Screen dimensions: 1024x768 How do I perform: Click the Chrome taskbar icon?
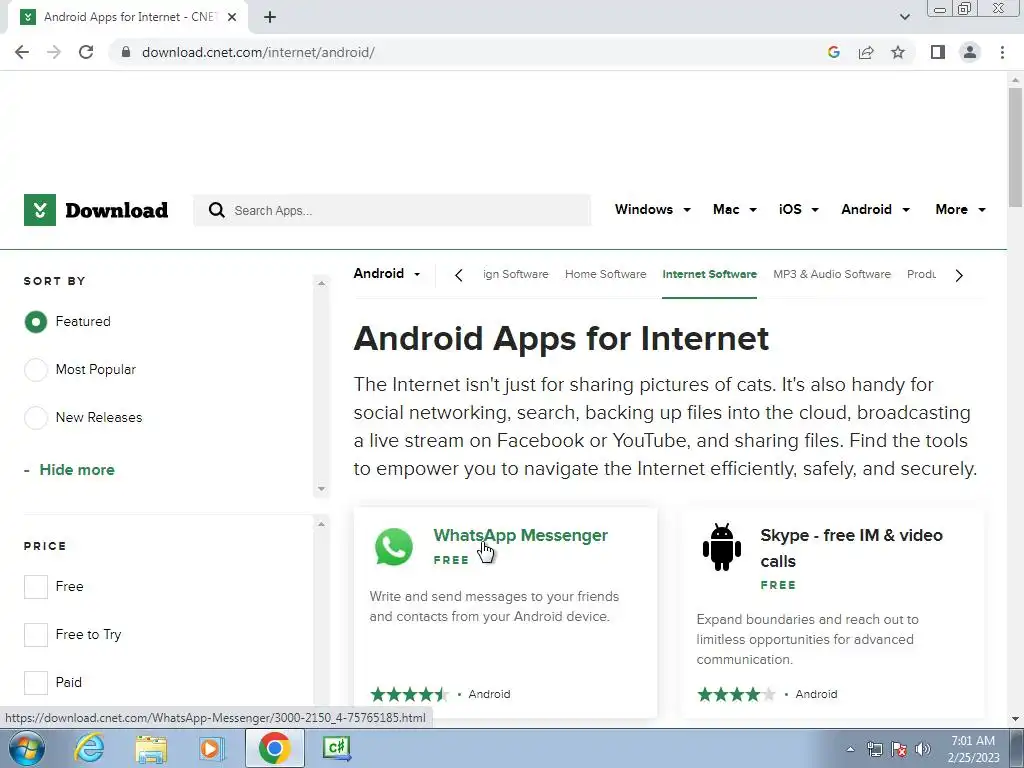tap(274, 748)
